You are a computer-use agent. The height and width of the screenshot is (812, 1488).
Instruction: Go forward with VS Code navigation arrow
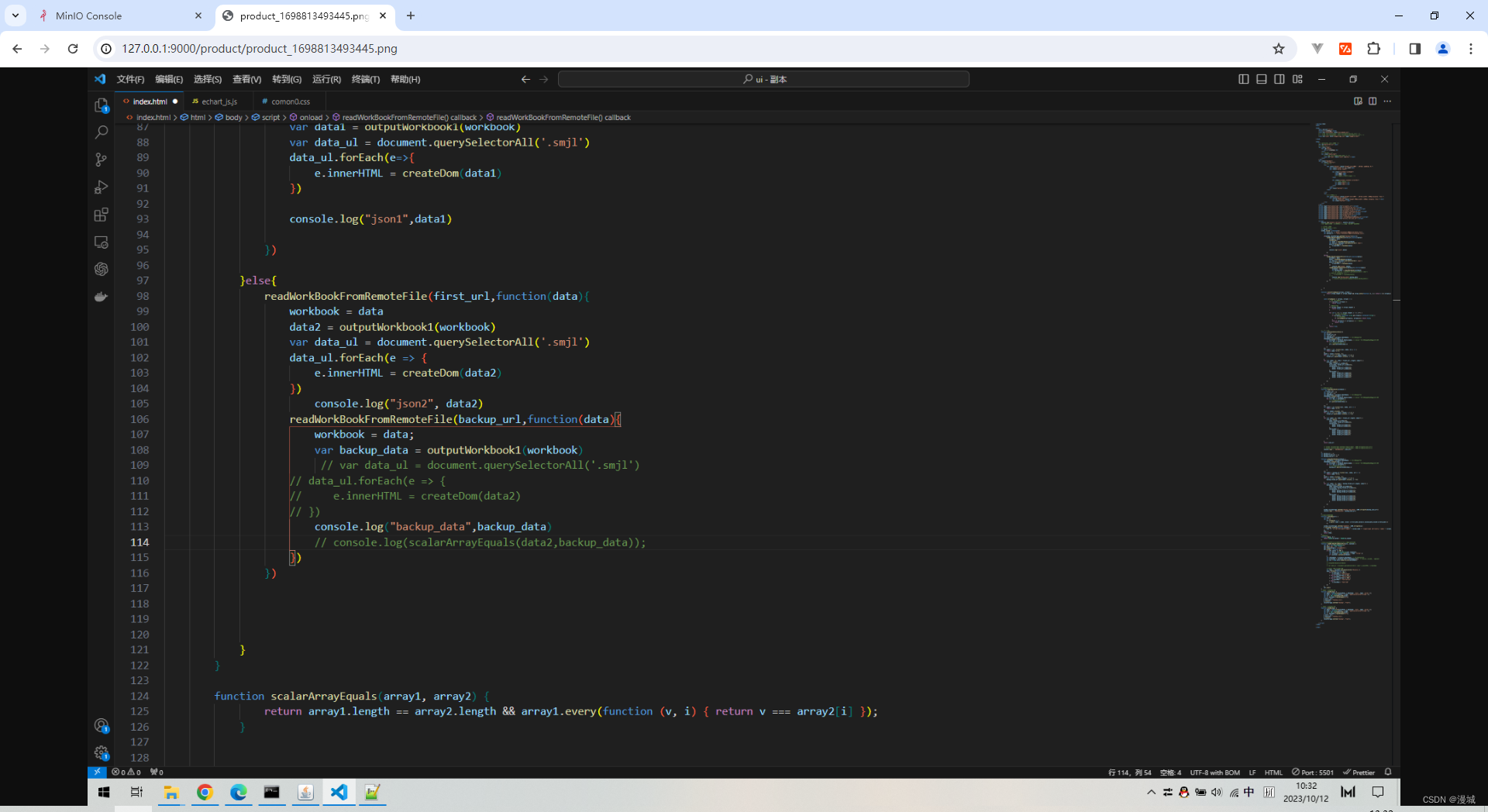pyautogui.click(x=544, y=79)
